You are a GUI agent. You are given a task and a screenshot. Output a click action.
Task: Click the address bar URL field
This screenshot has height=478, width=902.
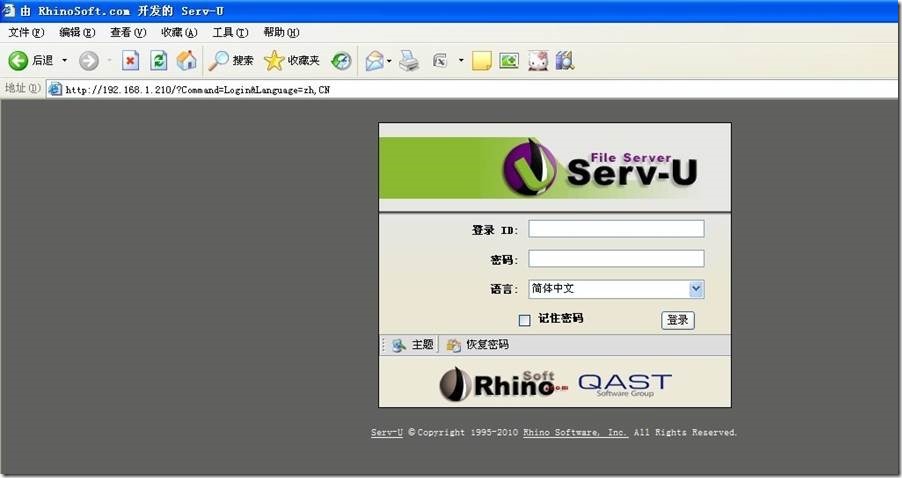[472, 89]
